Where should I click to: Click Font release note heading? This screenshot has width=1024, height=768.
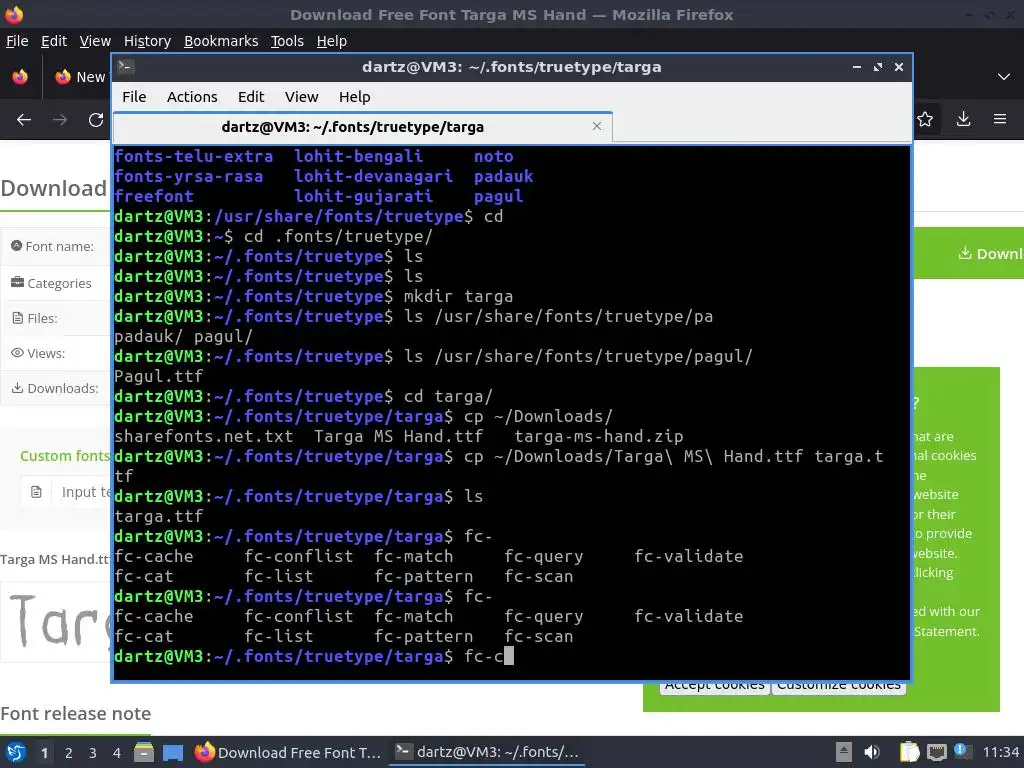coord(76,713)
